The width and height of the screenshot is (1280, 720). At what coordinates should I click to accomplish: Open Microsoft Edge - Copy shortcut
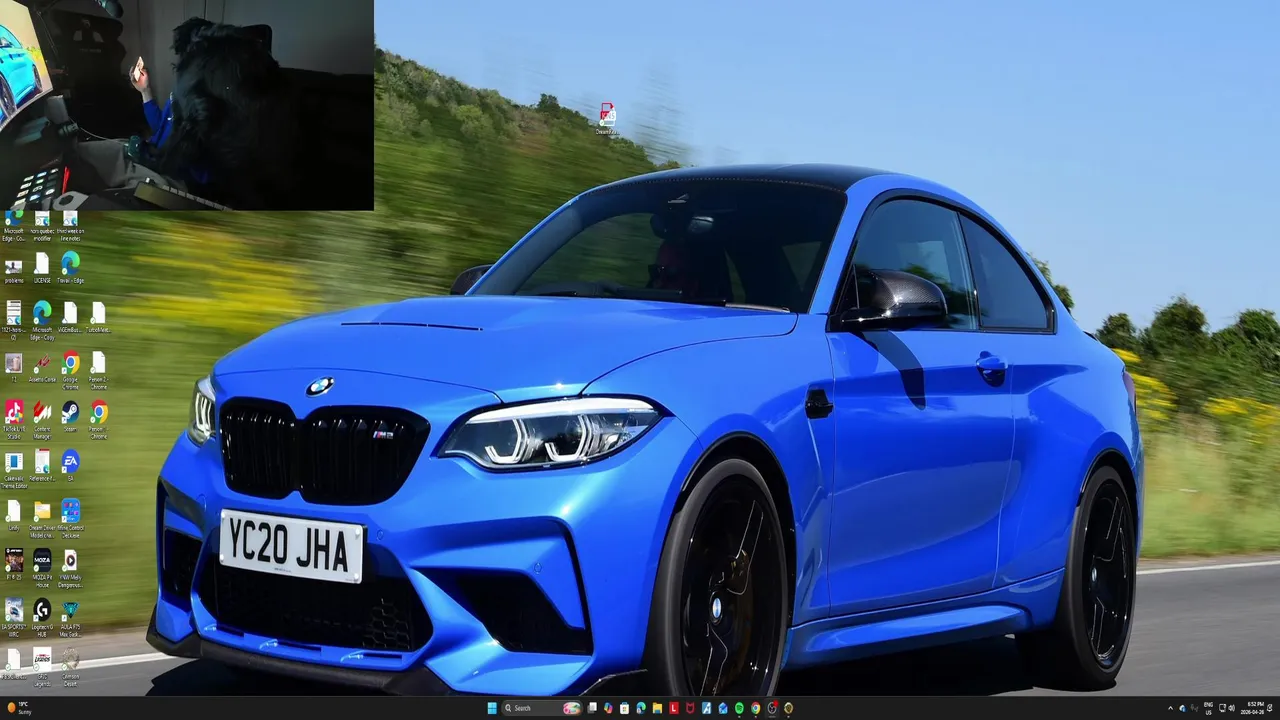(42, 320)
